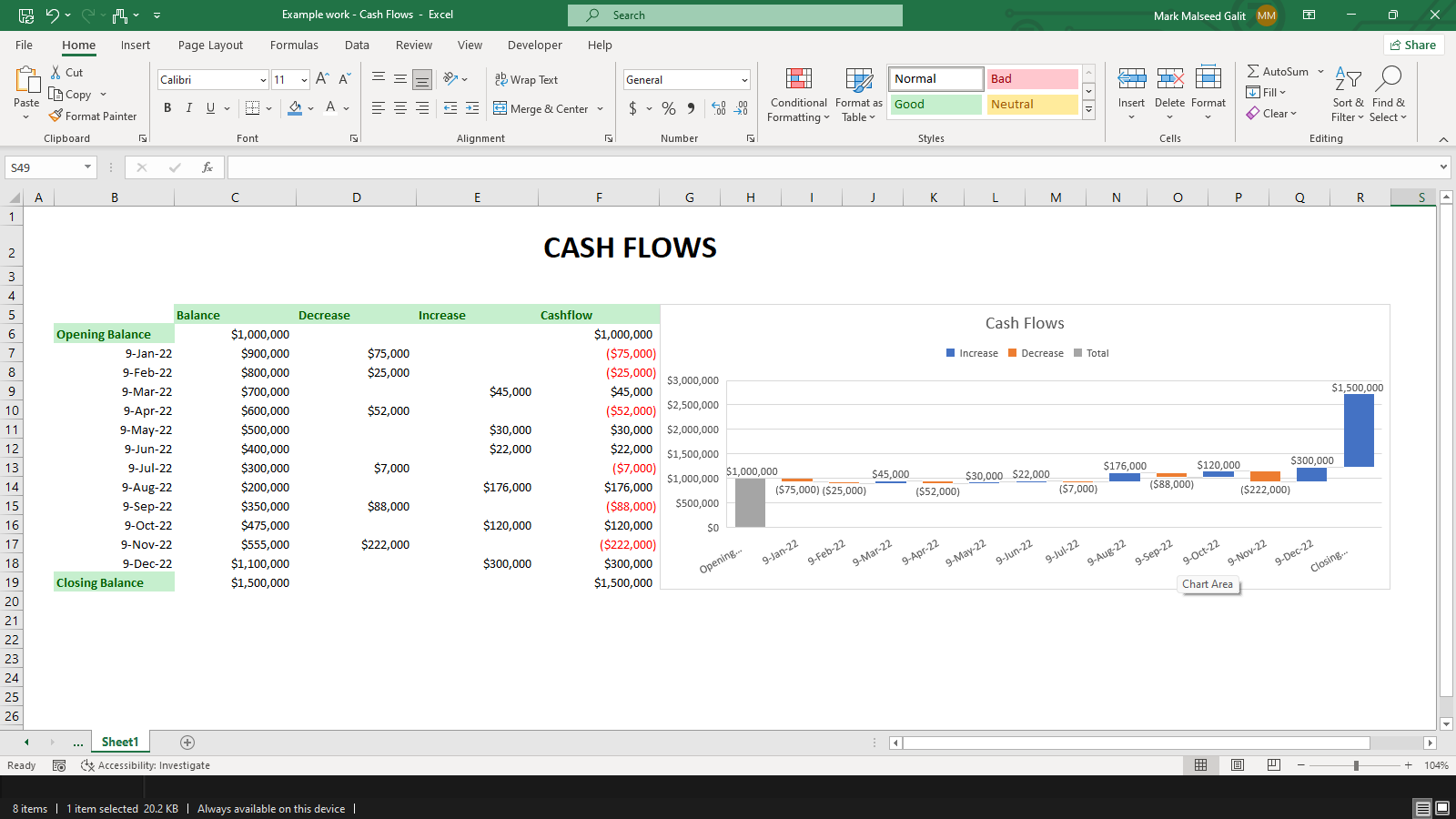Viewport: 1456px width, 819px height.
Task: Click Accessibility: Investigate in status bar
Action: 146,765
